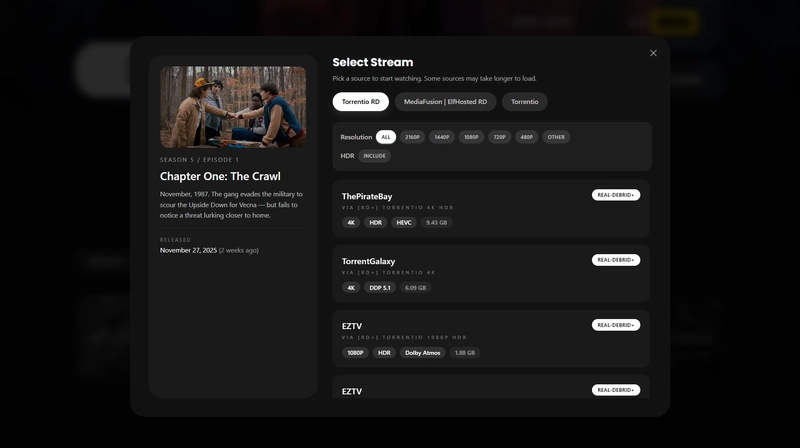800x448 pixels.
Task: Switch to the Torrentio RD source tab
Action: 360,101
